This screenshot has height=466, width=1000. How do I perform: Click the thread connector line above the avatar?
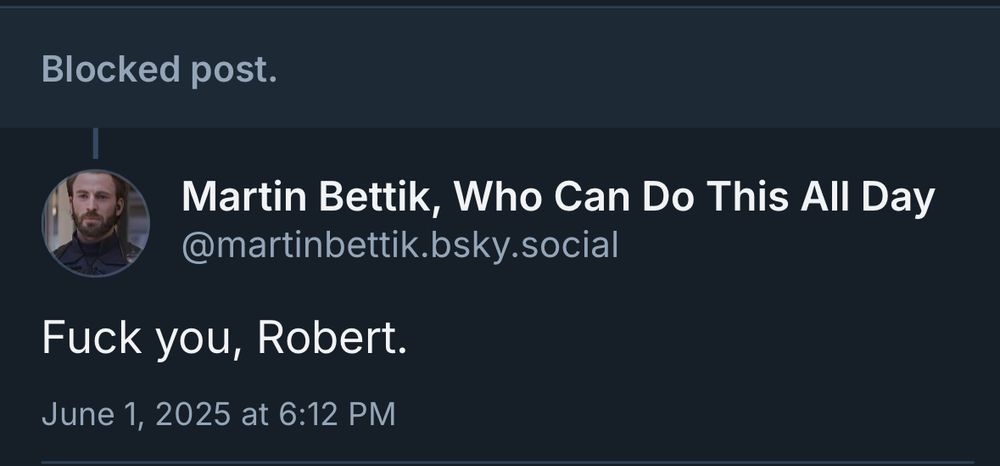[x=95, y=143]
